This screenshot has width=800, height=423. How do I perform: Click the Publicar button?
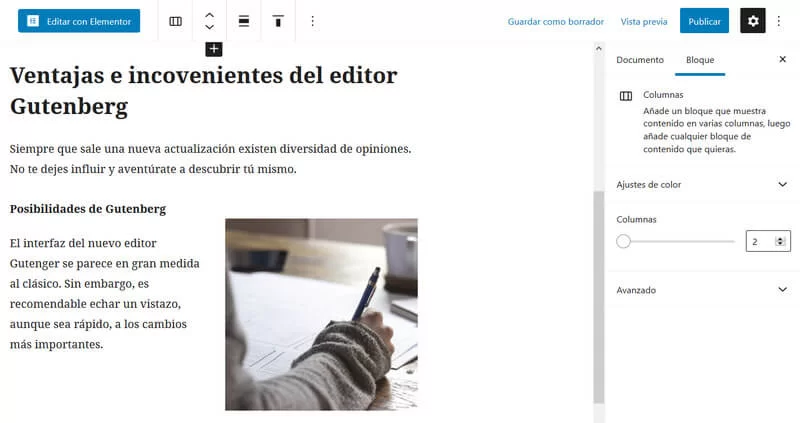(704, 21)
